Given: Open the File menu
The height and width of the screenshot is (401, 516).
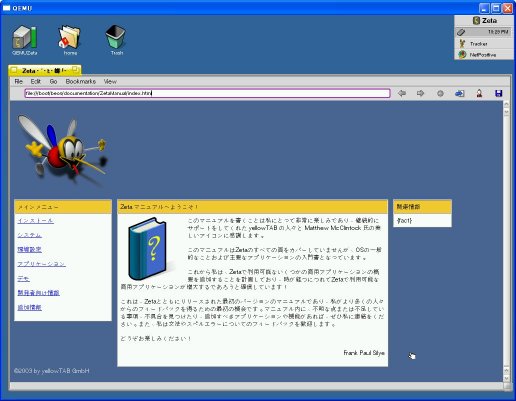Looking at the screenshot, I should (18, 81).
